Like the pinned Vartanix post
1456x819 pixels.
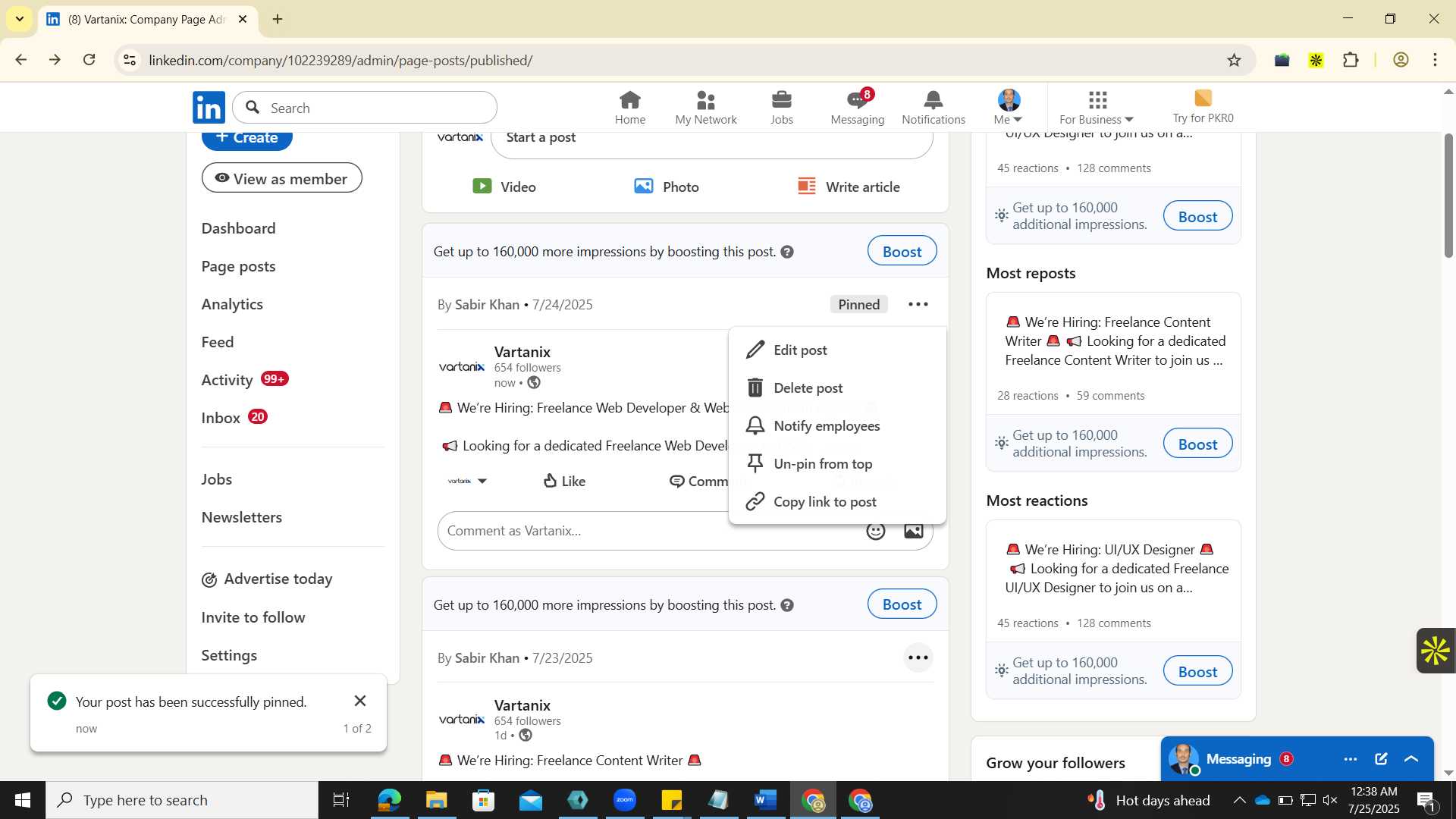coord(565,481)
